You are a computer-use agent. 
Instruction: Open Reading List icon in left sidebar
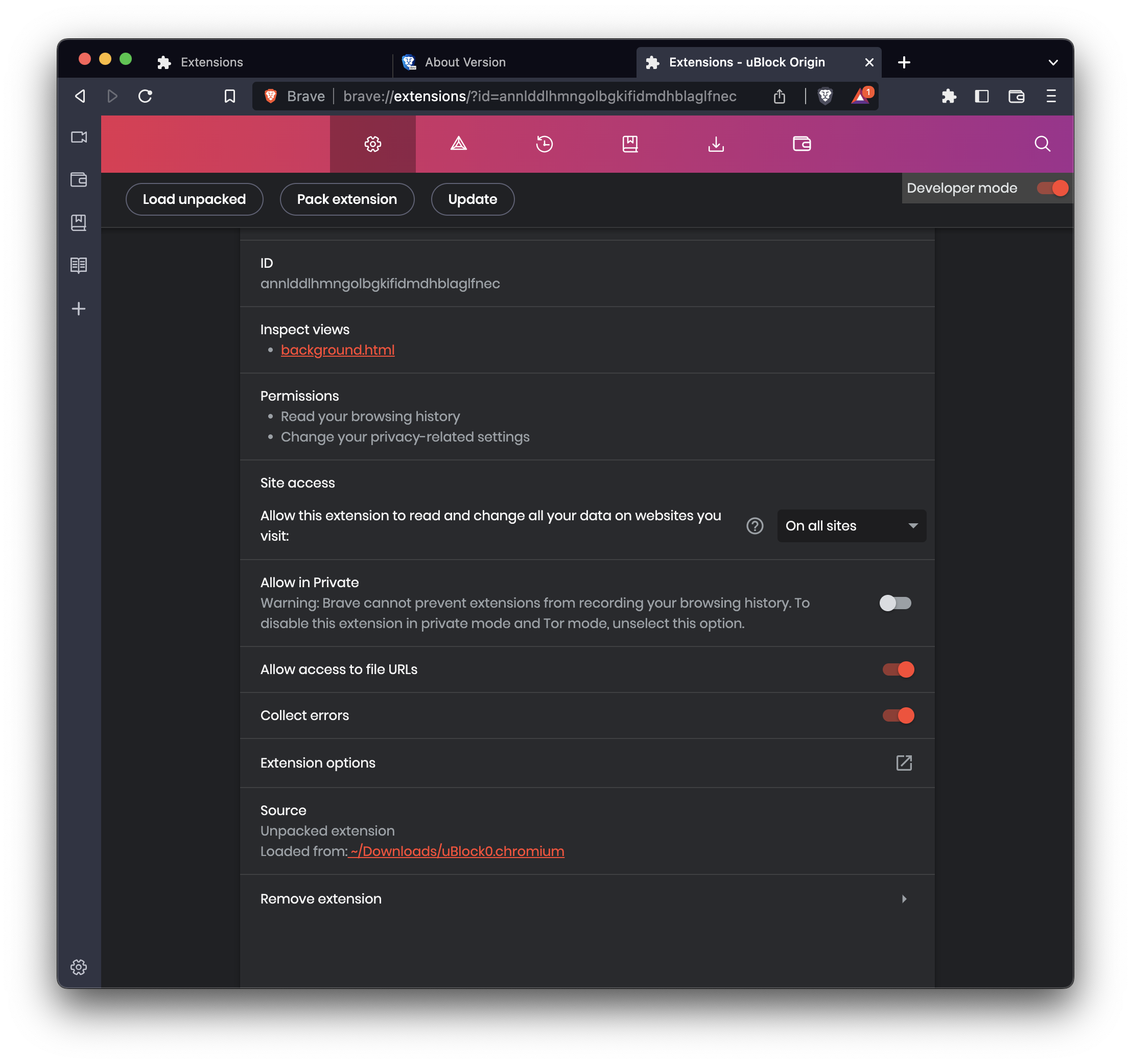(x=79, y=265)
